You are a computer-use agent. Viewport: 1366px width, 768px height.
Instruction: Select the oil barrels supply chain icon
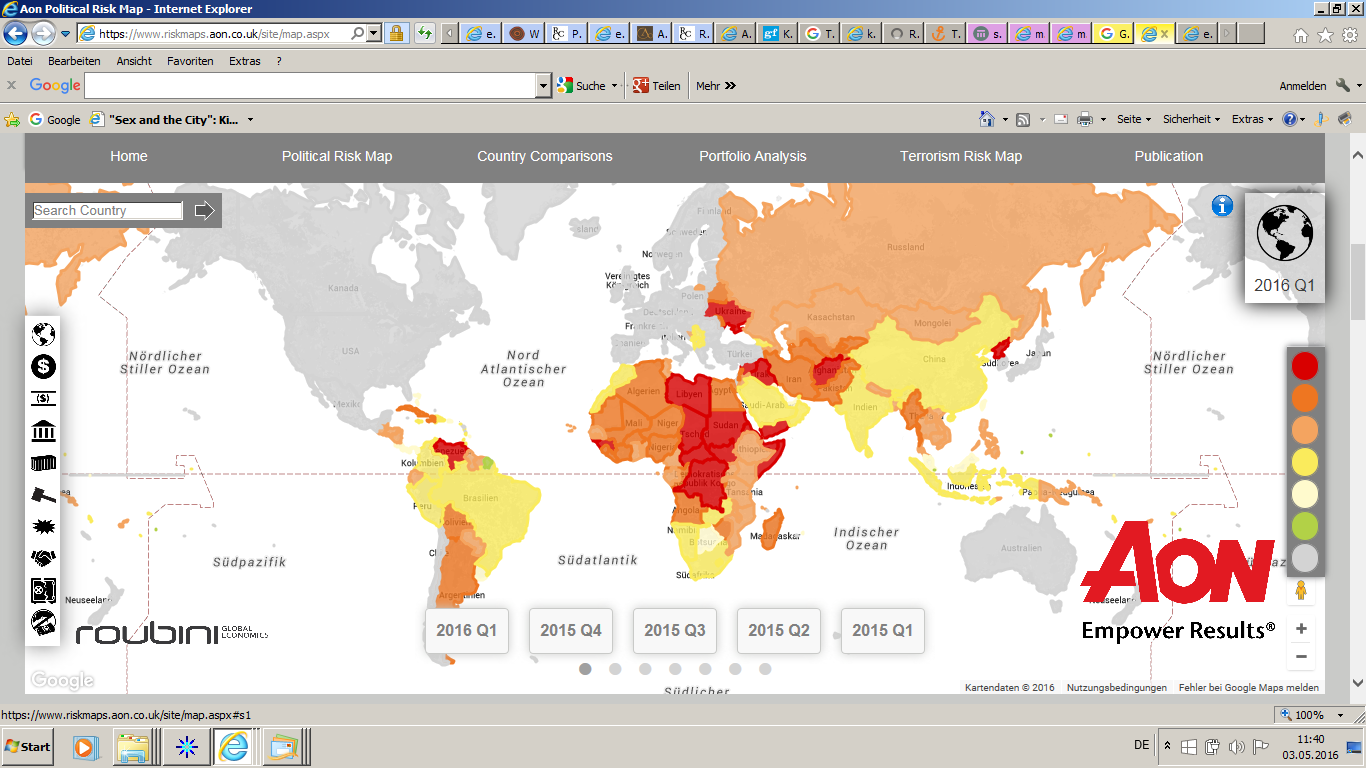[42, 463]
